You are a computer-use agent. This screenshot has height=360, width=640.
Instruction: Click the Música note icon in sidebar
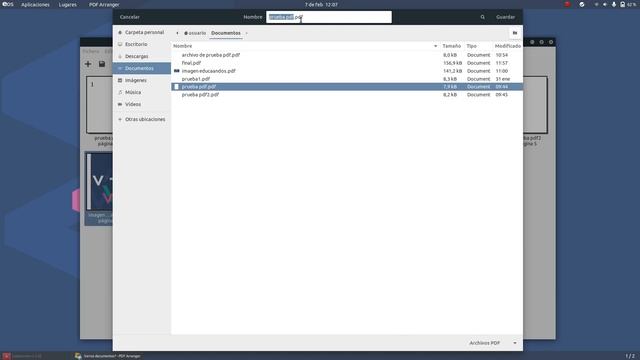[x=120, y=92]
